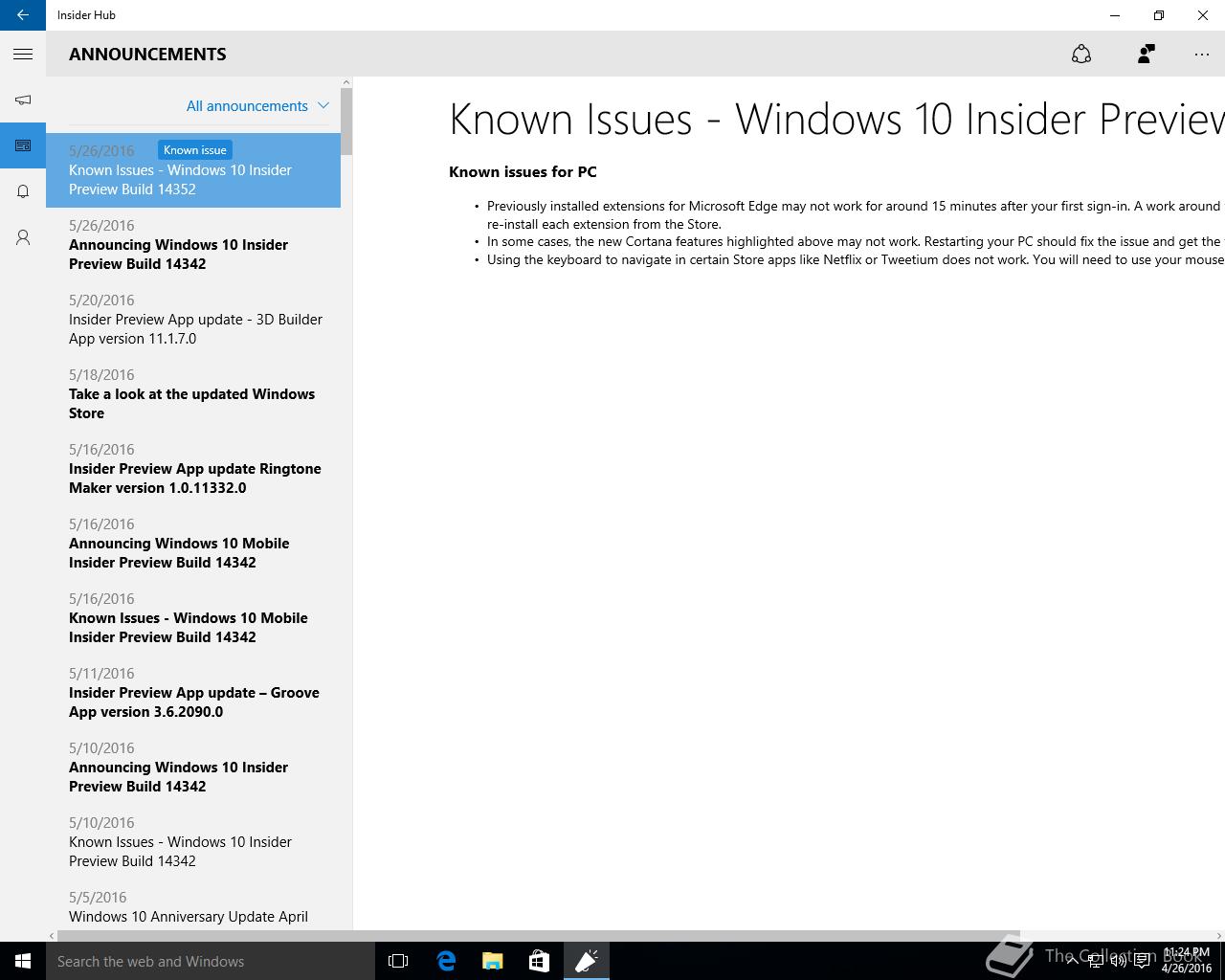Image resolution: width=1225 pixels, height=980 pixels.
Task: Open Announcing Windows 10 Insider Preview Build 14342 from 5/26
Action: coord(193,245)
